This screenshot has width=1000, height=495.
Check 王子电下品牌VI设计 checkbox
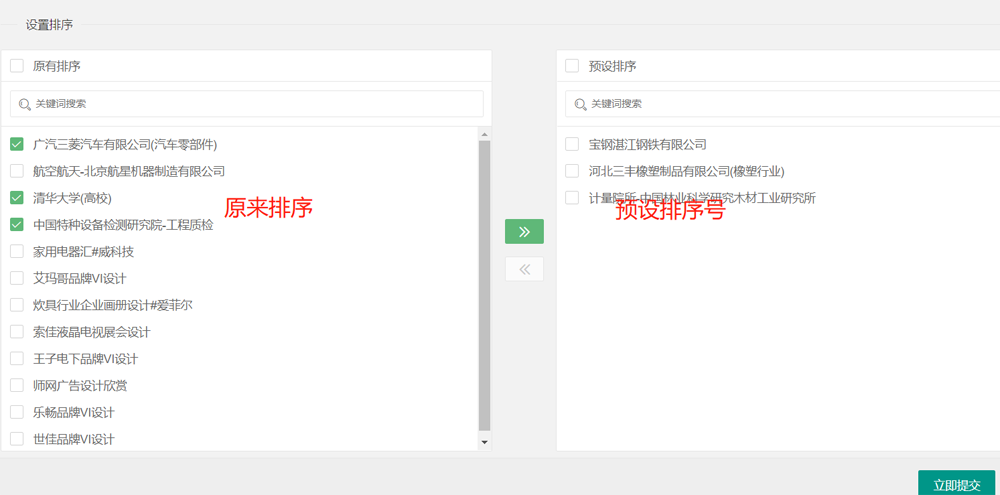[17, 358]
